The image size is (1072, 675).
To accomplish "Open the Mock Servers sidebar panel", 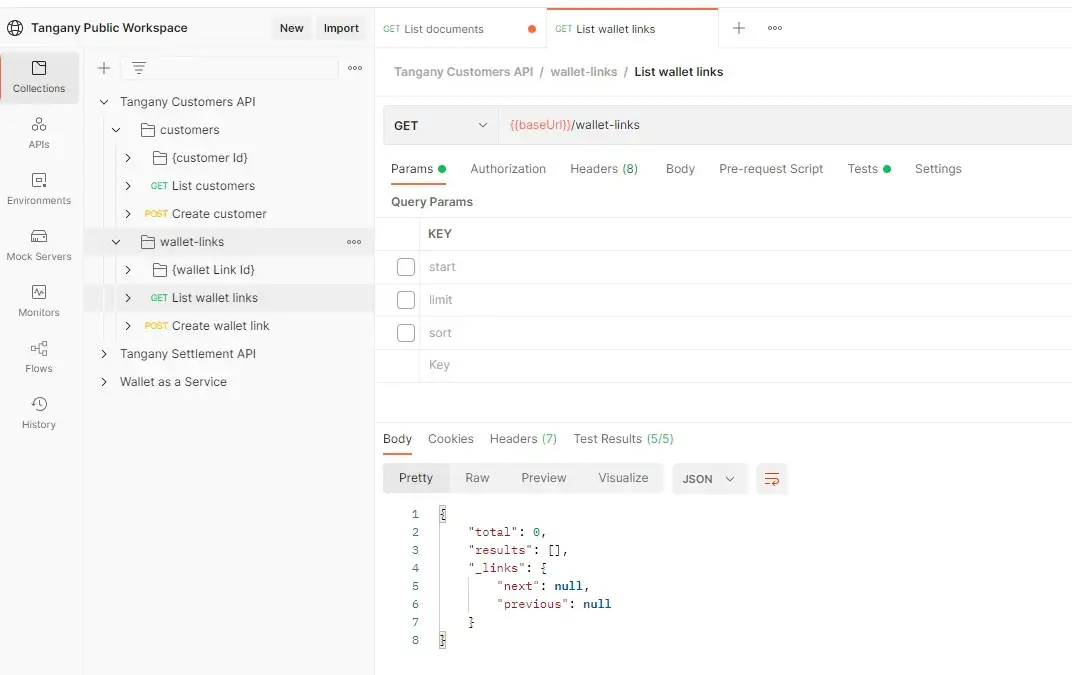I will tap(39, 245).
